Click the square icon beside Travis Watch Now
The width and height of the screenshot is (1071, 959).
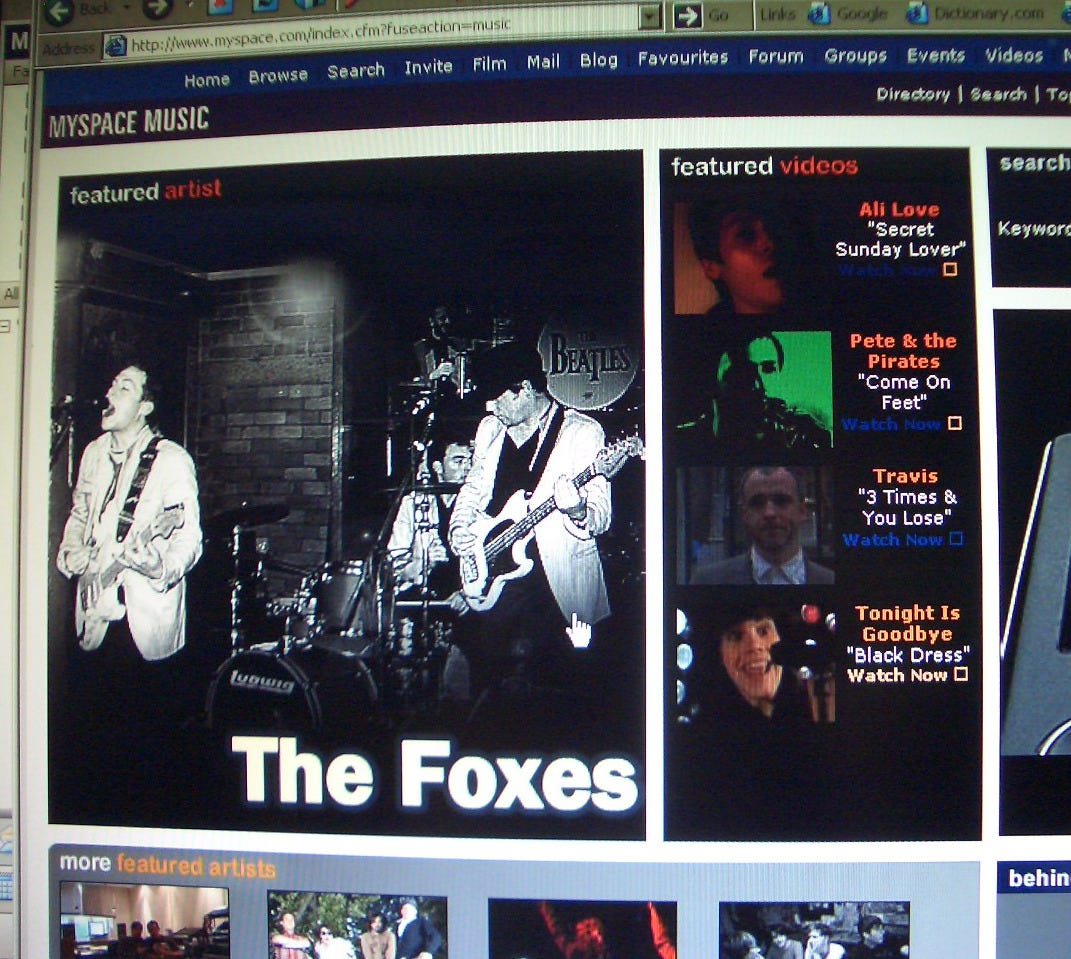point(956,539)
